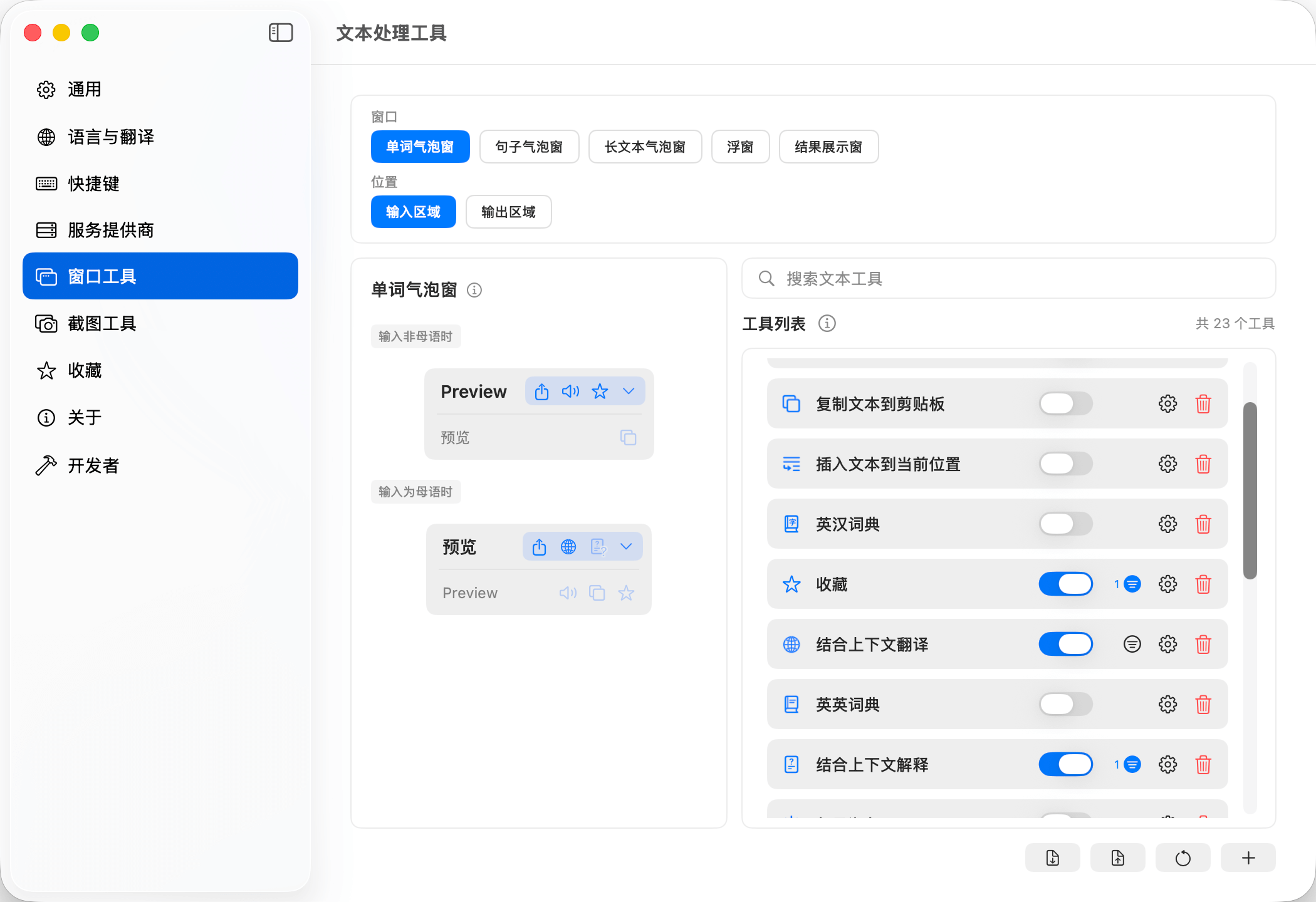
Task: Click the filter icon on 结合上下文翻译 row
Action: pos(1132,644)
